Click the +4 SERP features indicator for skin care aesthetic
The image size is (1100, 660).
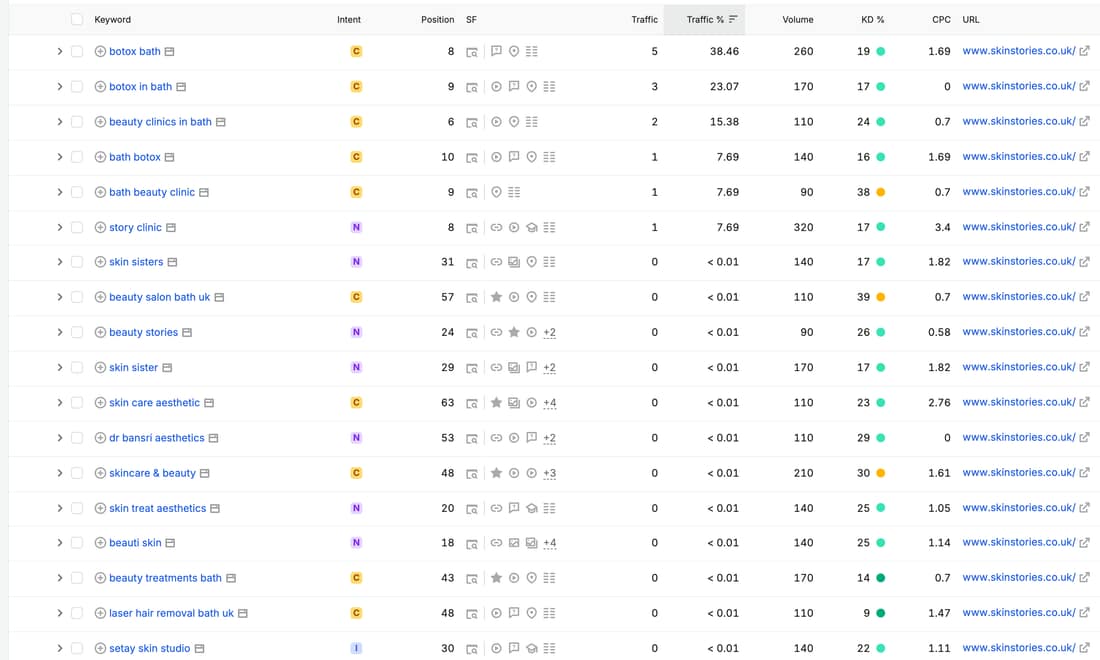click(x=549, y=403)
